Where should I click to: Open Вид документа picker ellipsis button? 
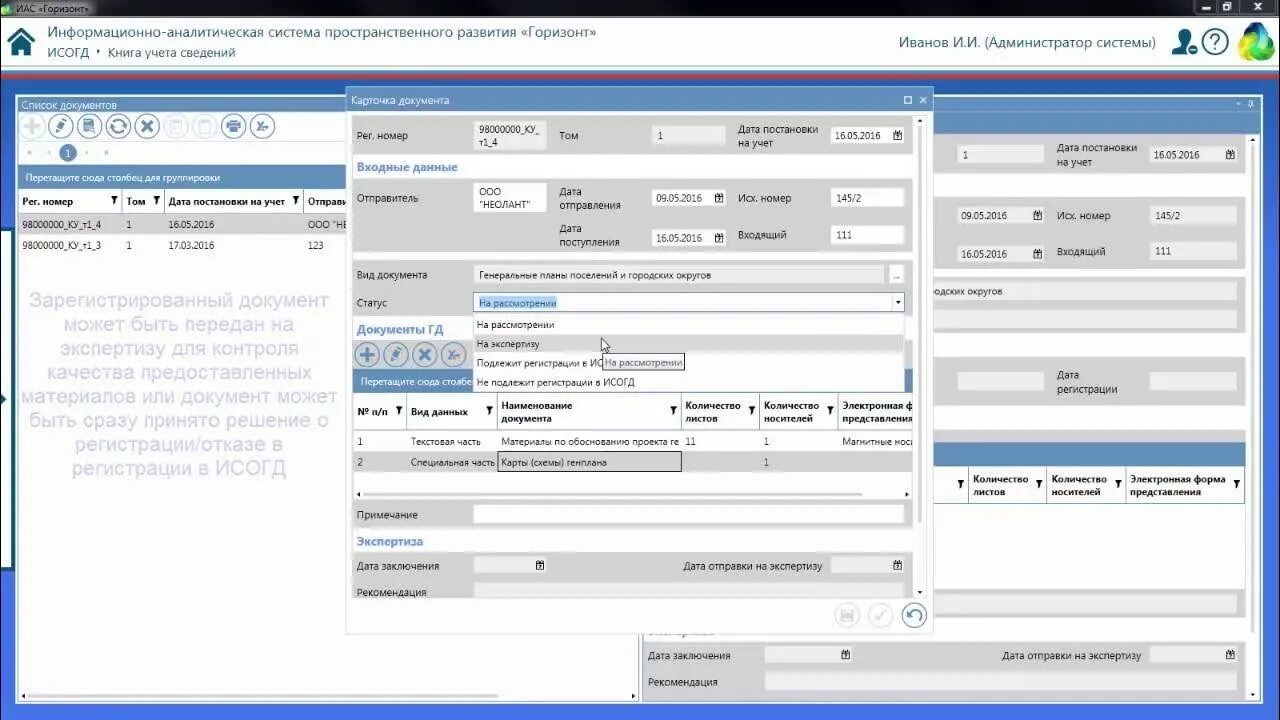click(x=896, y=274)
